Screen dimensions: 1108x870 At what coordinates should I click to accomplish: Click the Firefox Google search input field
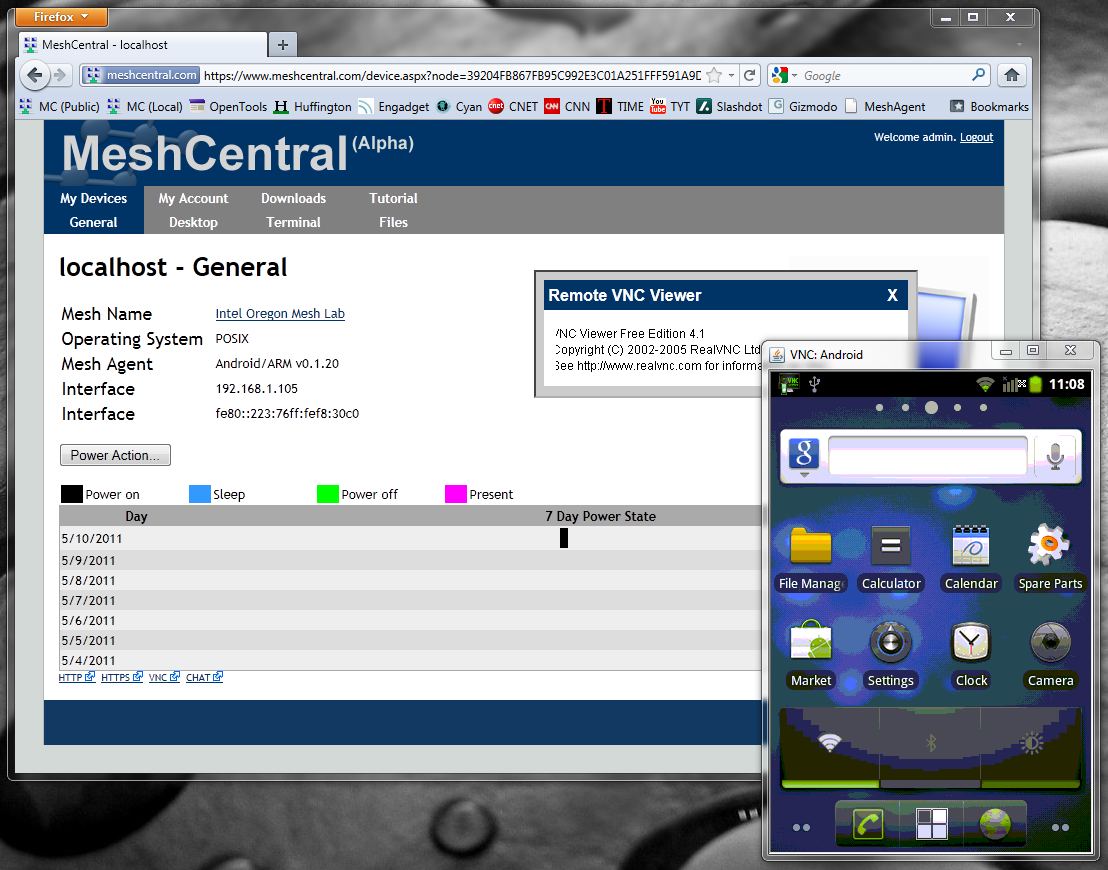coord(885,75)
